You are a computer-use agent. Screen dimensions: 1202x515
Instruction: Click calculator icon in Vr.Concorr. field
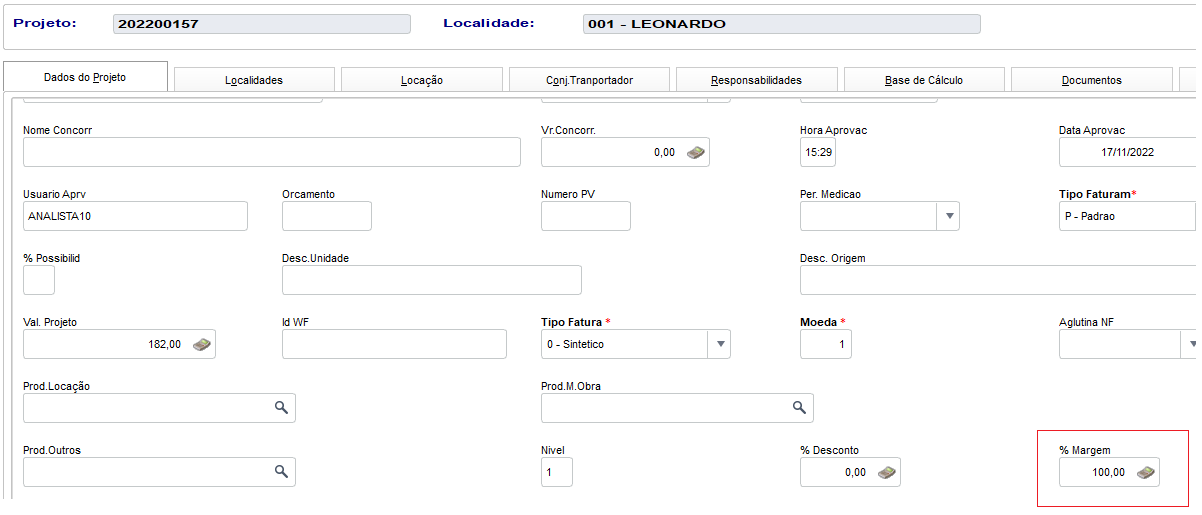tap(695, 153)
